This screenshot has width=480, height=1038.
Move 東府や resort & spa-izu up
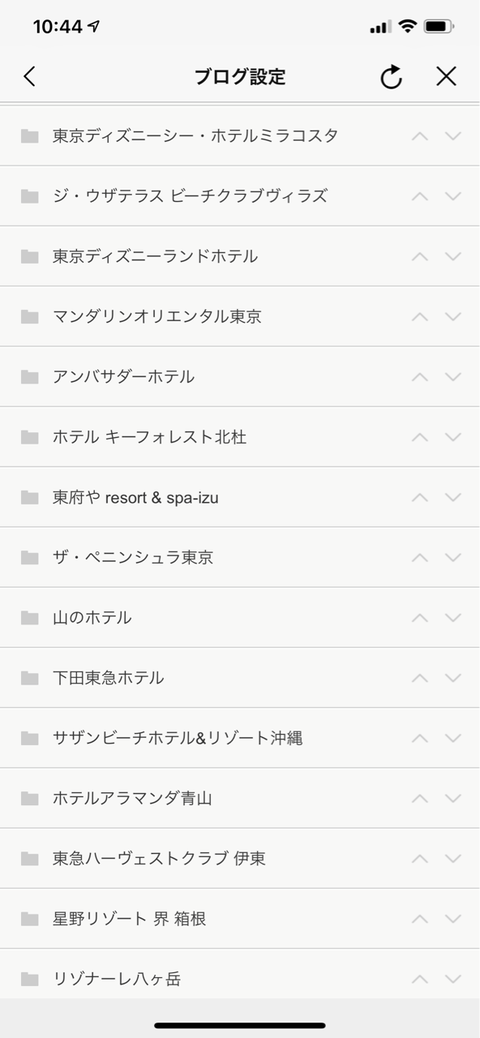[420, 498]
